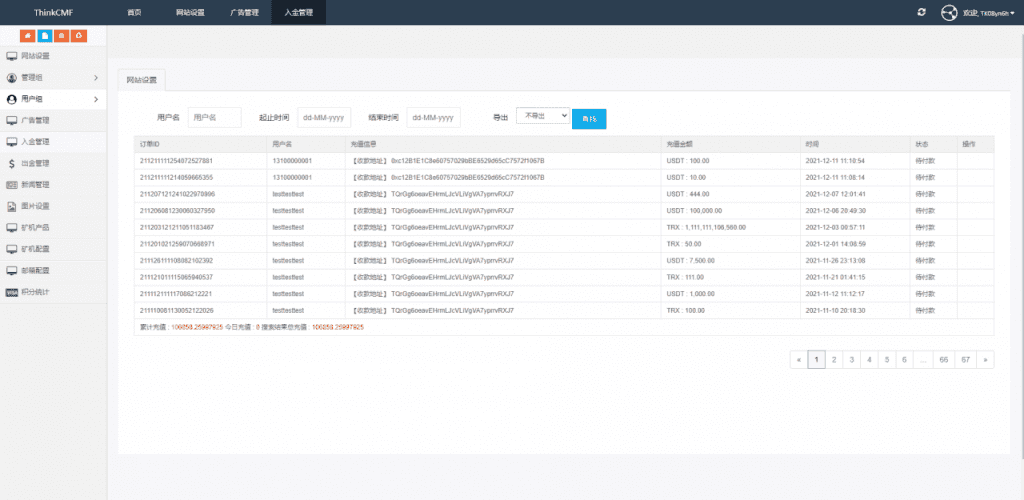Click the icon beside 积分统计
This screenshot has height=500, width=1024.
click(x=12, y=292)
